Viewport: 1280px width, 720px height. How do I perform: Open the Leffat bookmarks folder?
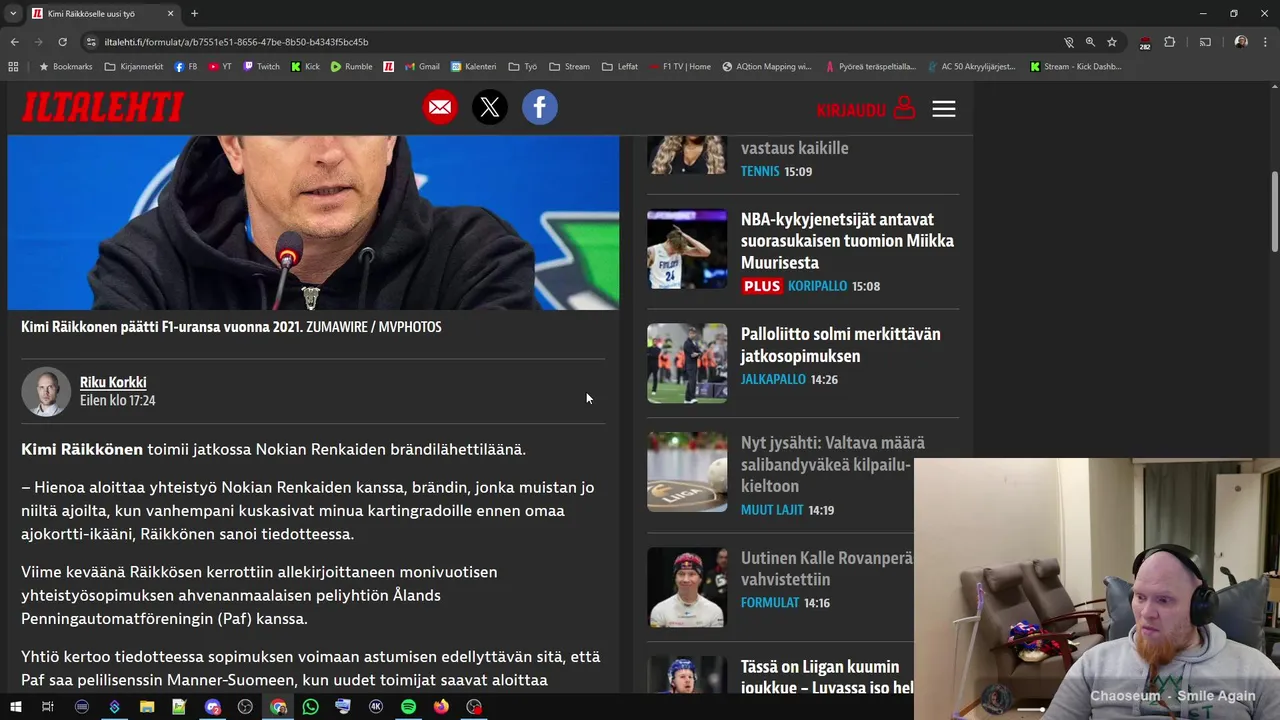coord(620,67)
